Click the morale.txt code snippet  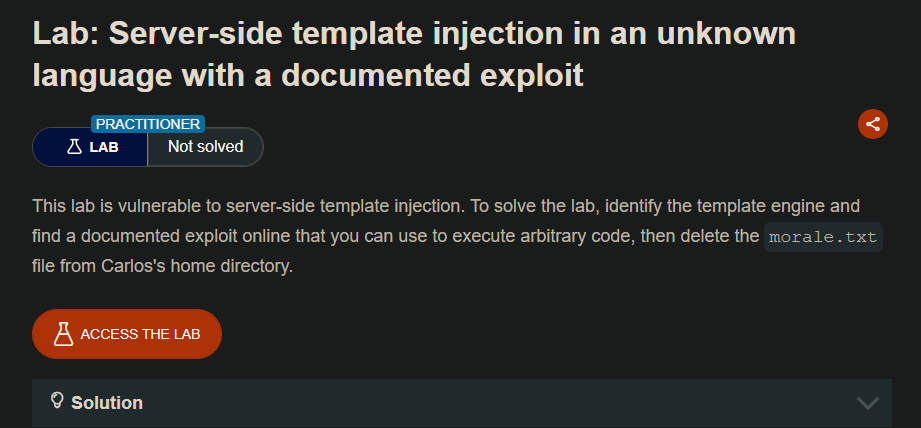(x=824, y=237)
